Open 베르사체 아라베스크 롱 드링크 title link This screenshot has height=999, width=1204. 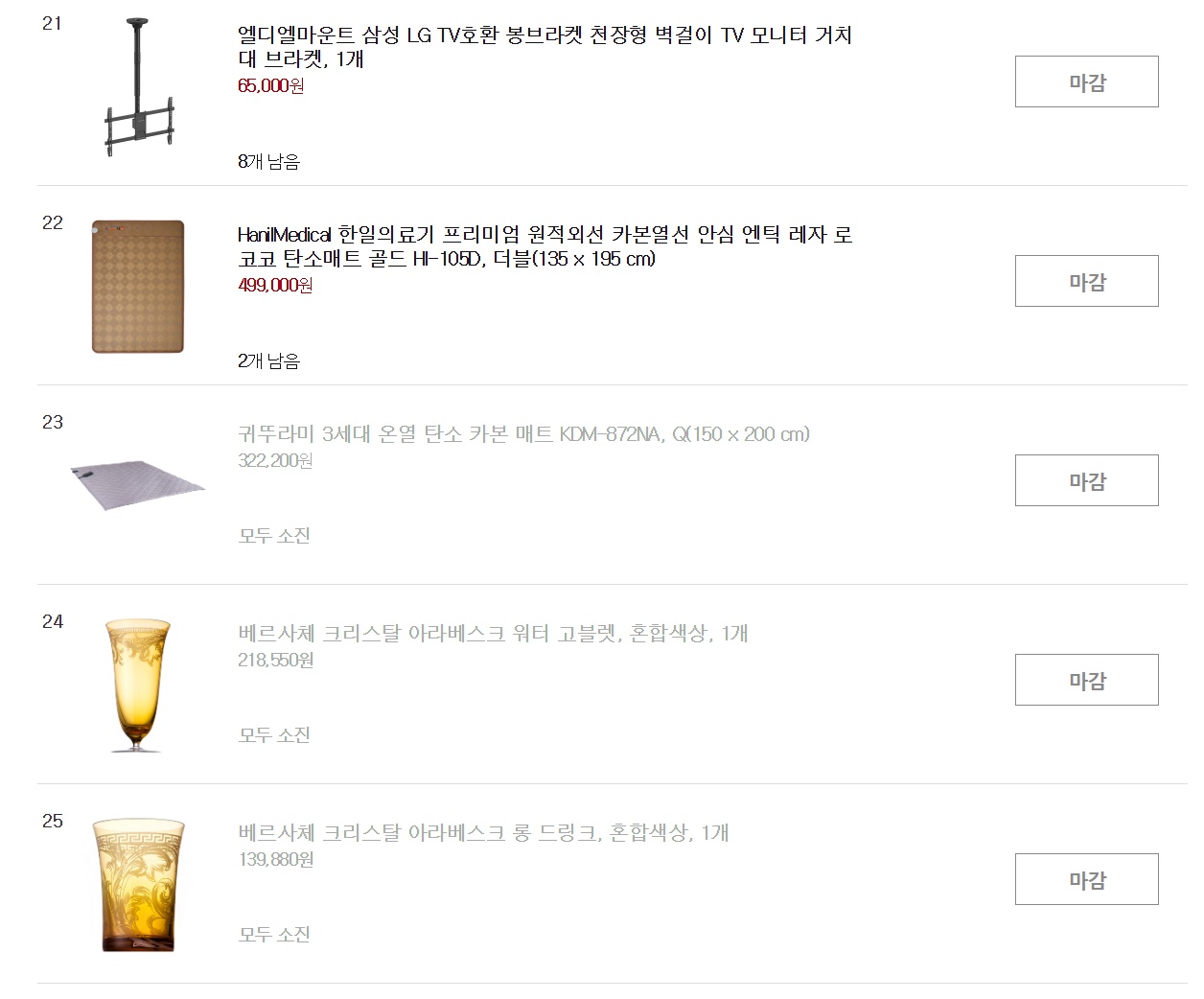click(483, 833)
